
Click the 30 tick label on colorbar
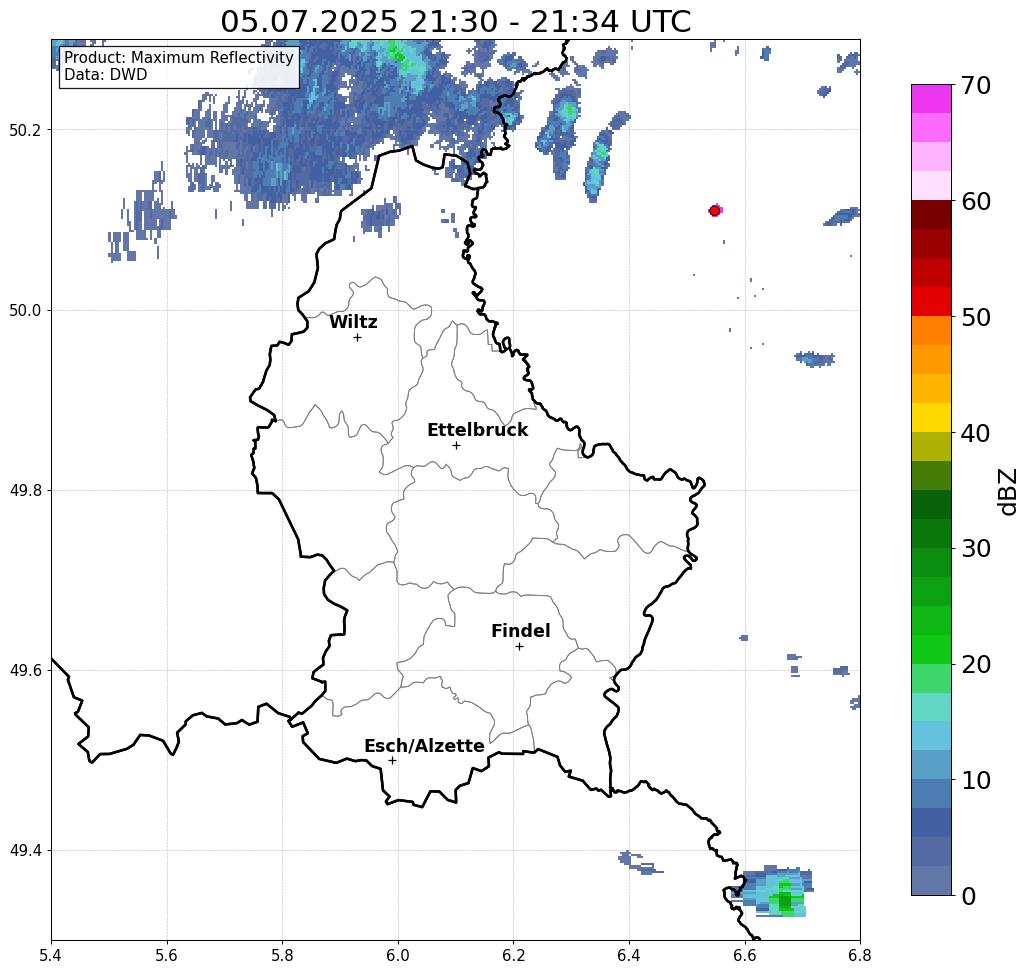click(x=976, y=548)
